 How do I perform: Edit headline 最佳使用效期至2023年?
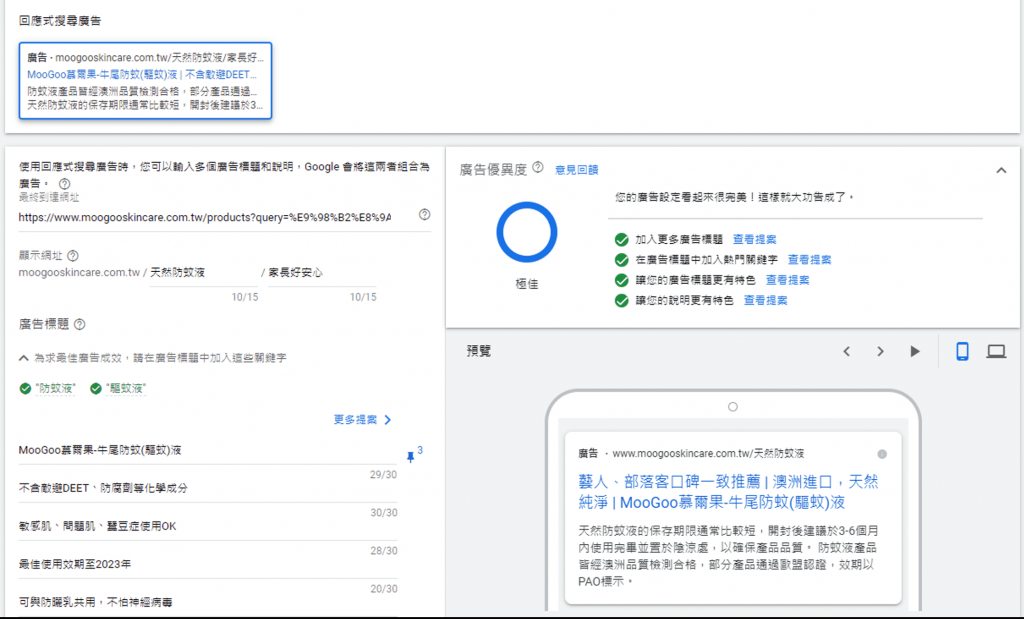coord(208,564)
